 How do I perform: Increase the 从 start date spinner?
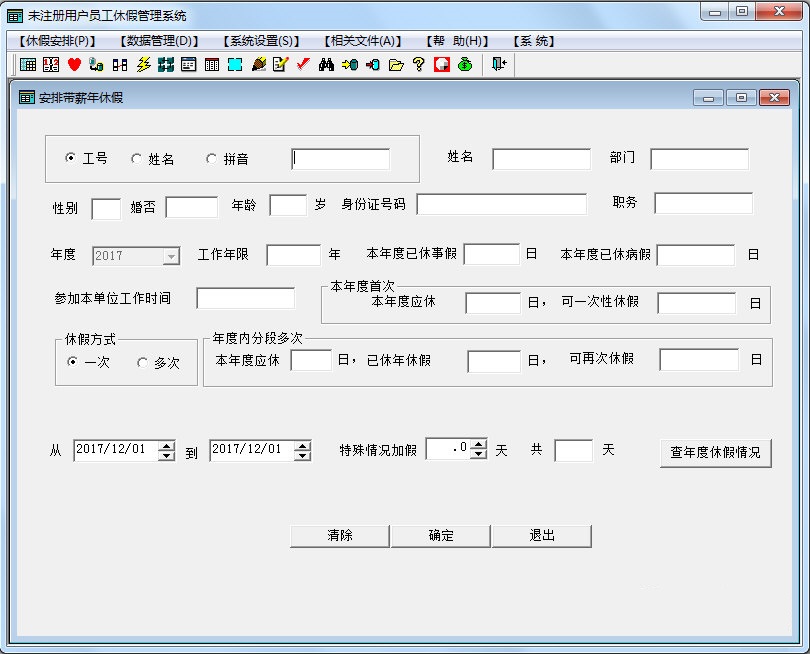click(x=166, y=446)
